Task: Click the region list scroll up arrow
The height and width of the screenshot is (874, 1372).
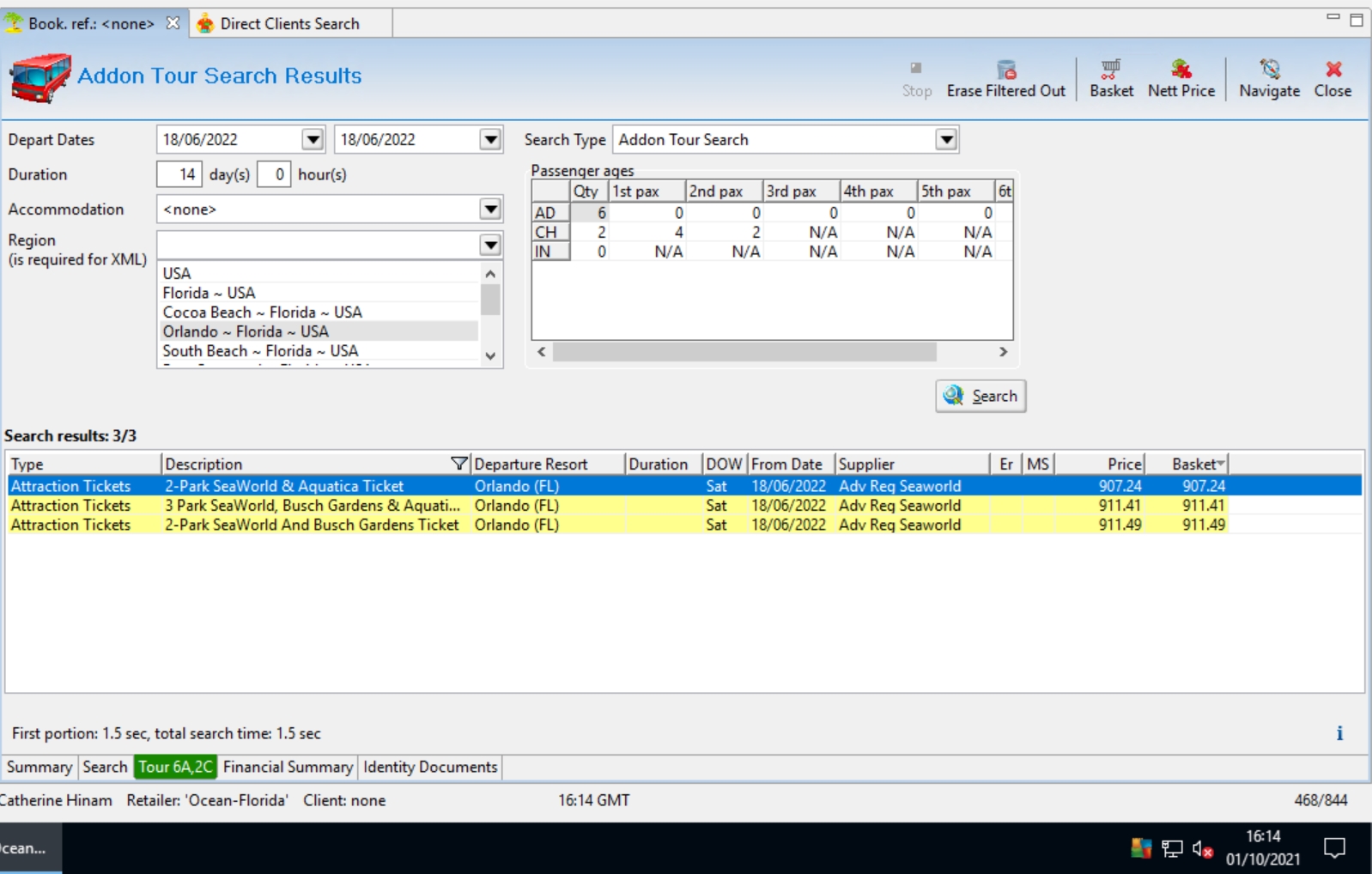Action: point(490,274)
